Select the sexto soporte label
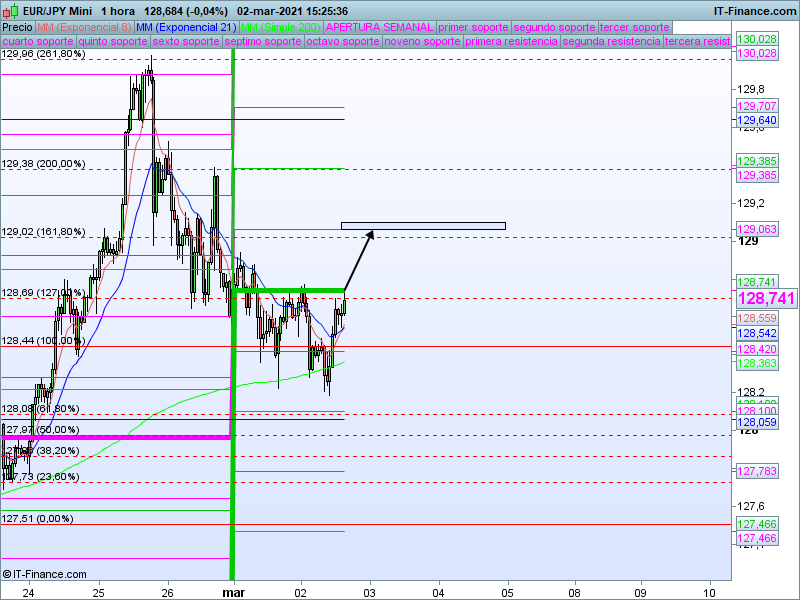 click(x=186, y=41)
